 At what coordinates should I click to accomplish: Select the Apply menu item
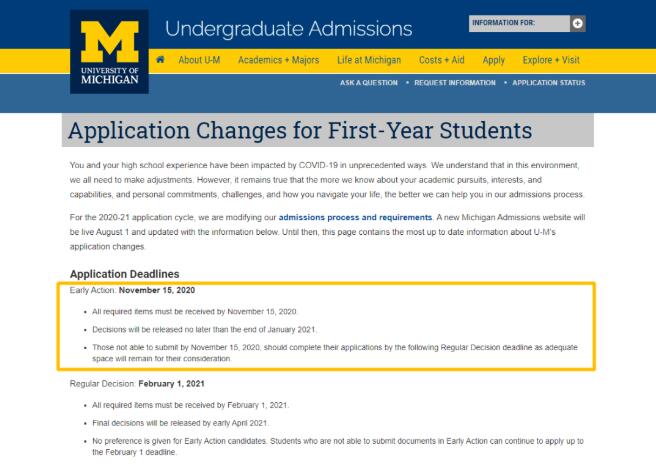point(494,60)
